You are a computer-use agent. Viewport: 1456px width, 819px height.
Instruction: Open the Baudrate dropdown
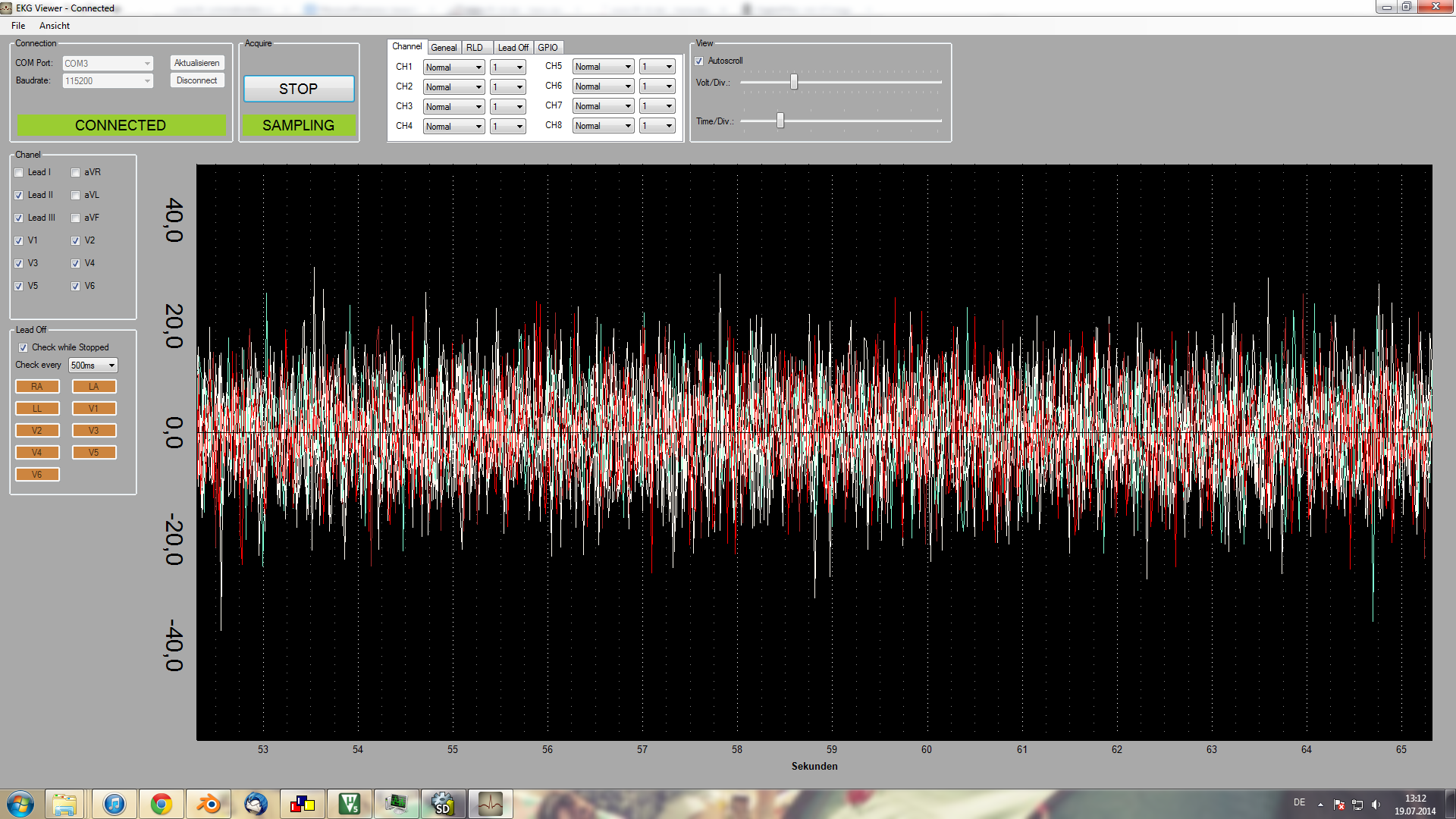[x=108, y=81]
